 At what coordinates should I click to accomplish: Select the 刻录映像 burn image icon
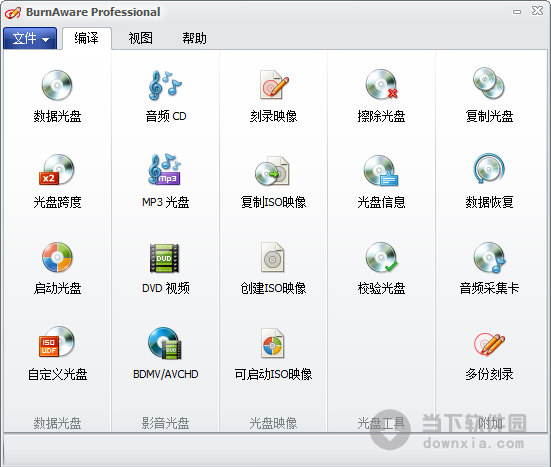coord(274,85)
